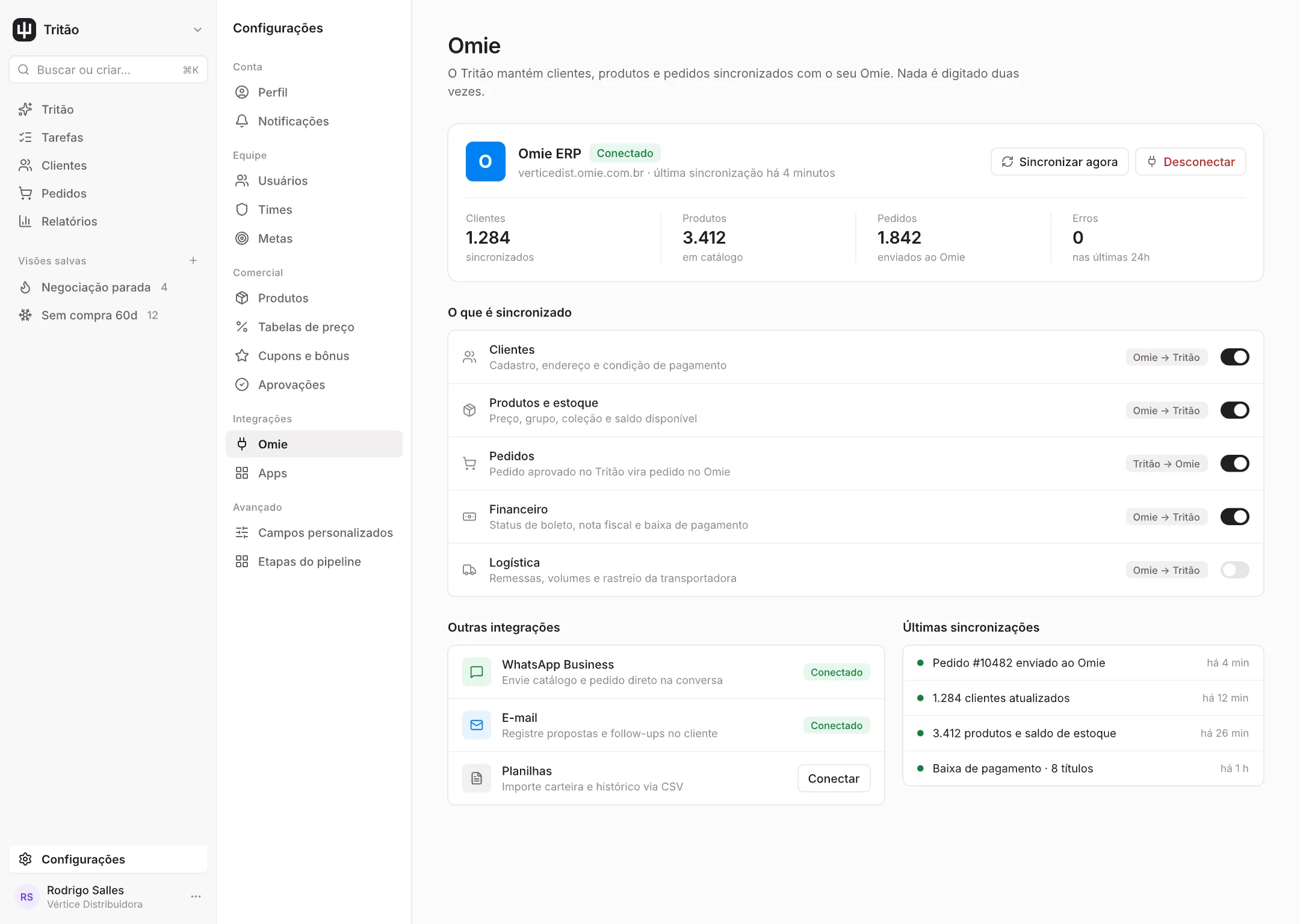Viewport: 1300px width, 924px height.
Task: Open Notificações settings
Action: pyautogui.click(x=314, y=121)
